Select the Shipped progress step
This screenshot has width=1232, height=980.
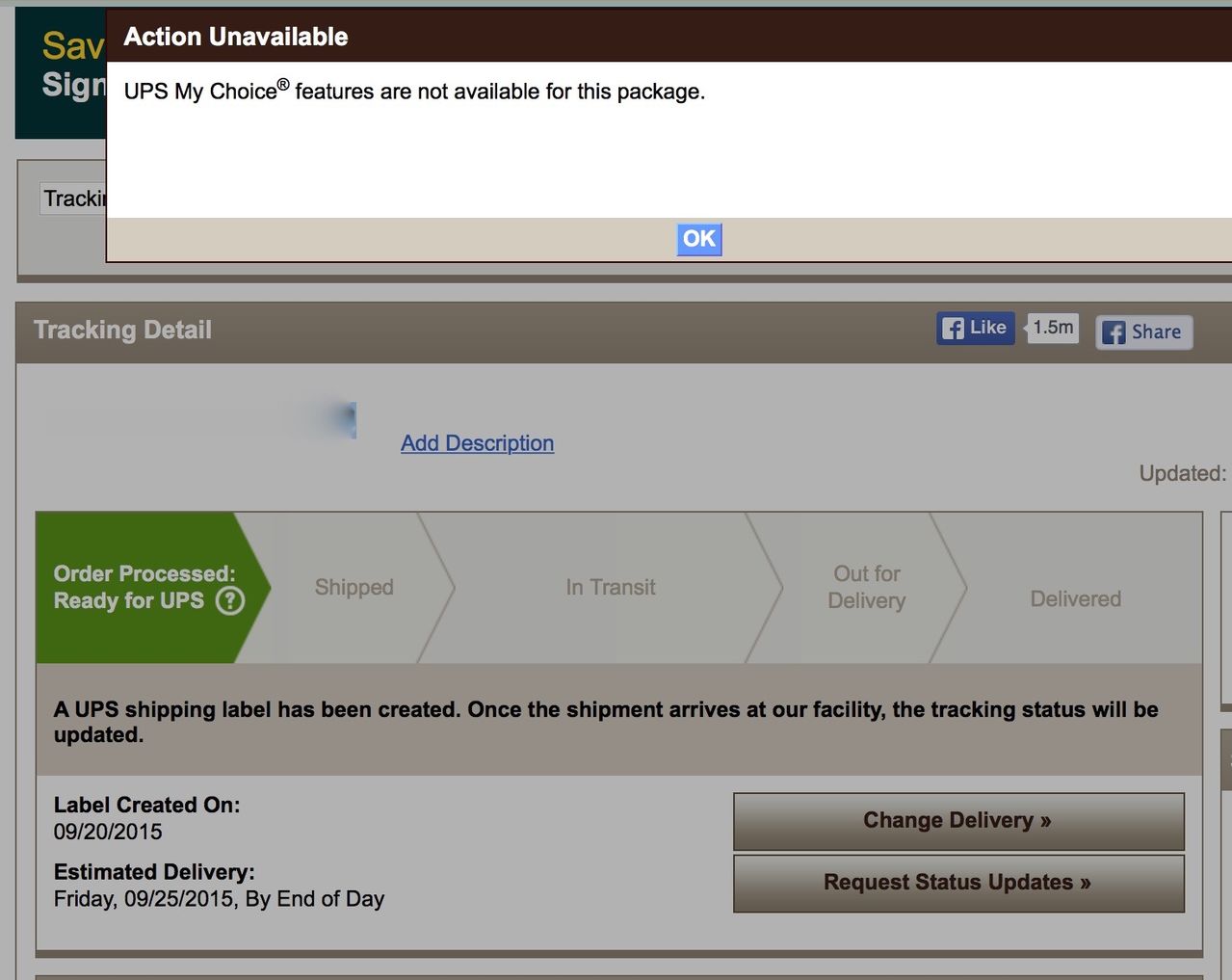click(x=354, y=587)
